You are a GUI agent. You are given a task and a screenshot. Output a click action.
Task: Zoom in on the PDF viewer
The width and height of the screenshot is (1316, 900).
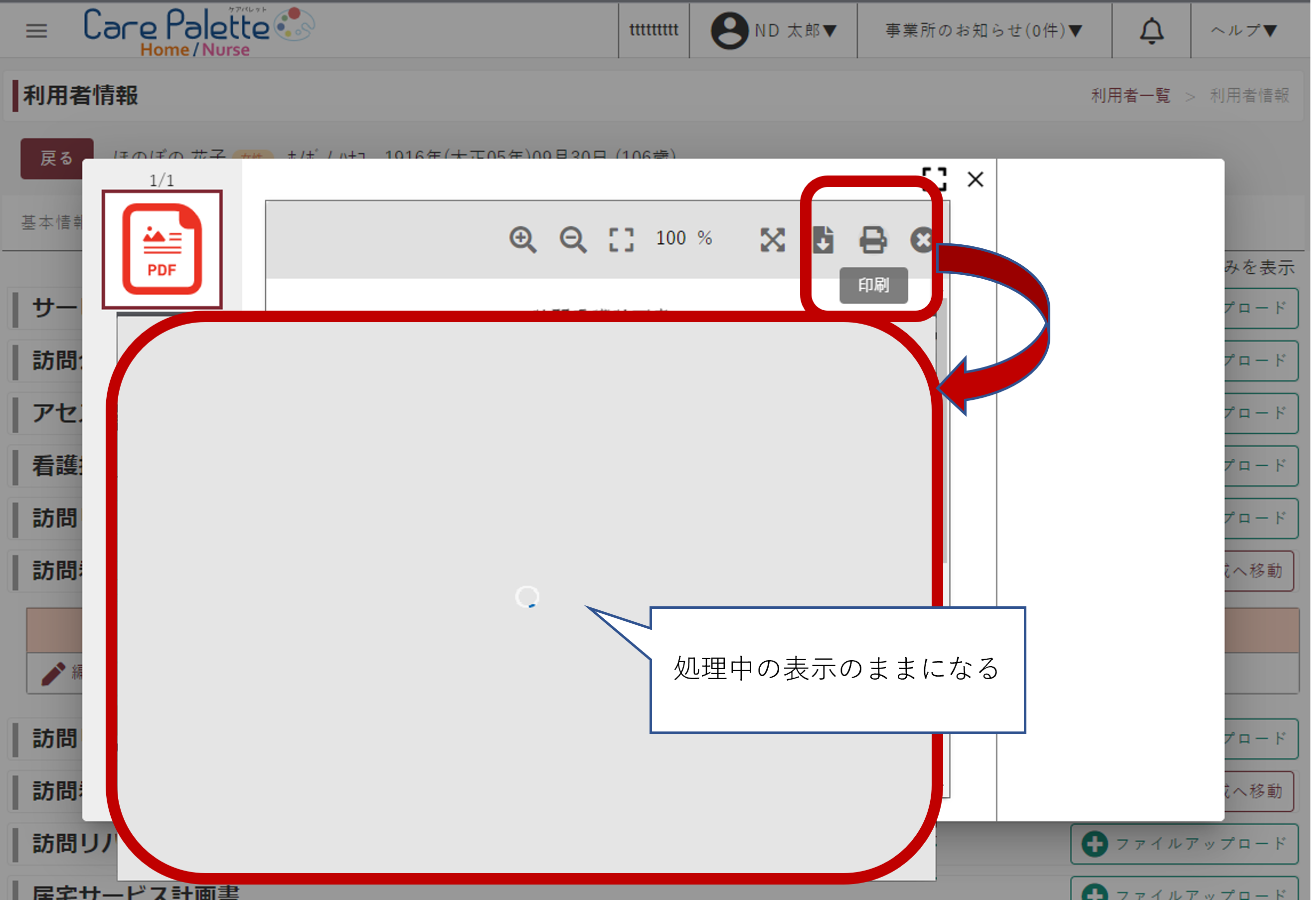coord(522,240)
